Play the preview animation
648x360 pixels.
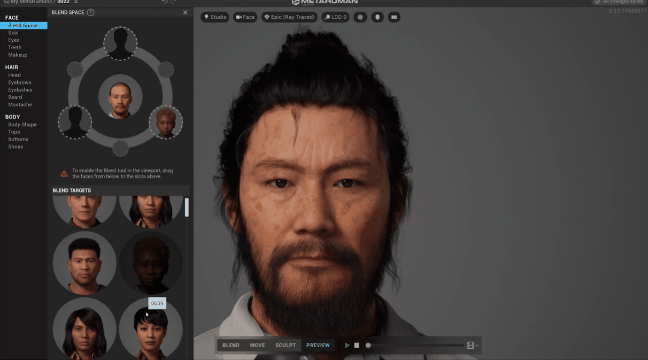click(x=347, y=345)
